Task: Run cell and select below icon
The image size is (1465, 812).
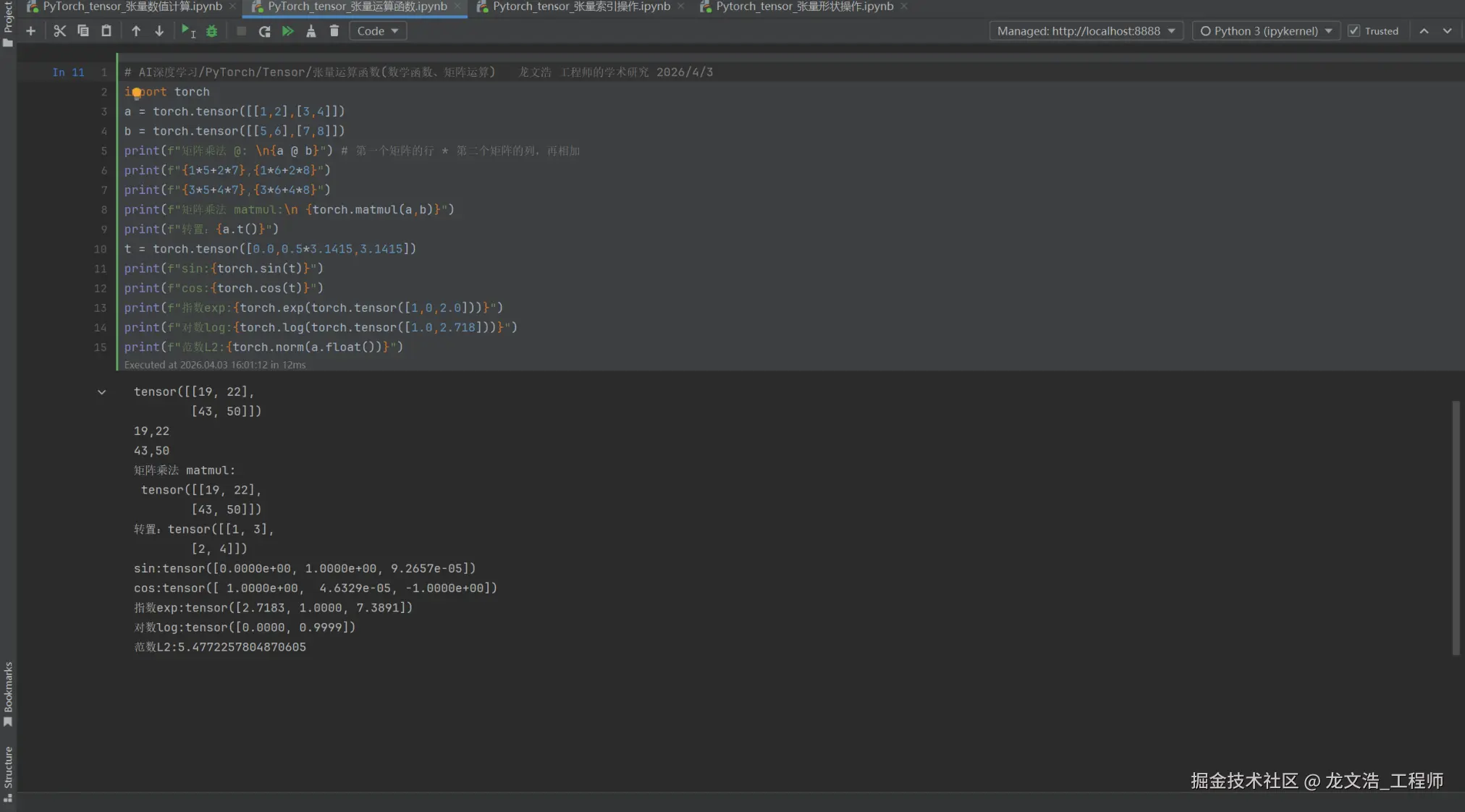Action: pyautogui.click(x=188, y=31)
